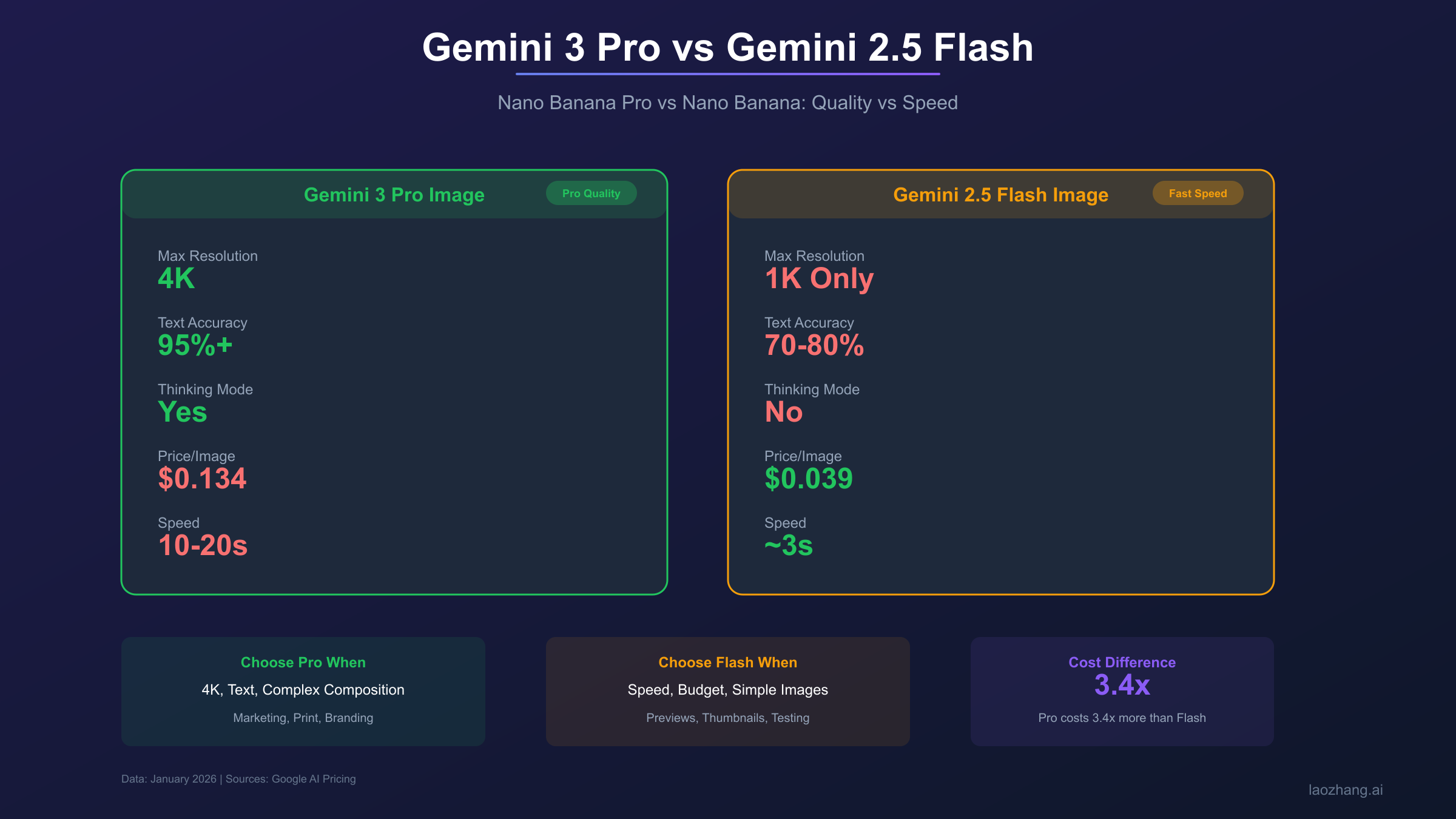Click the Choose Pro When card heading
The width and height of the screenshot is (1456, 819).
[x=303, y=662]
